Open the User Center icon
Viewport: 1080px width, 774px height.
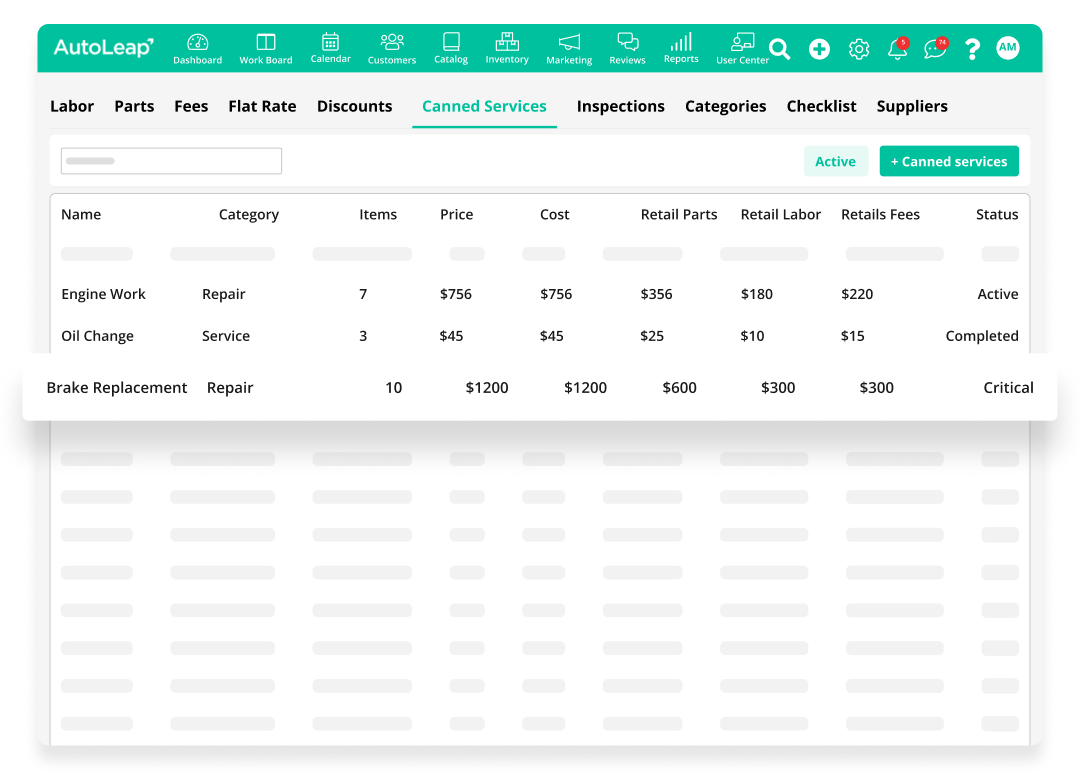(742, 42)
